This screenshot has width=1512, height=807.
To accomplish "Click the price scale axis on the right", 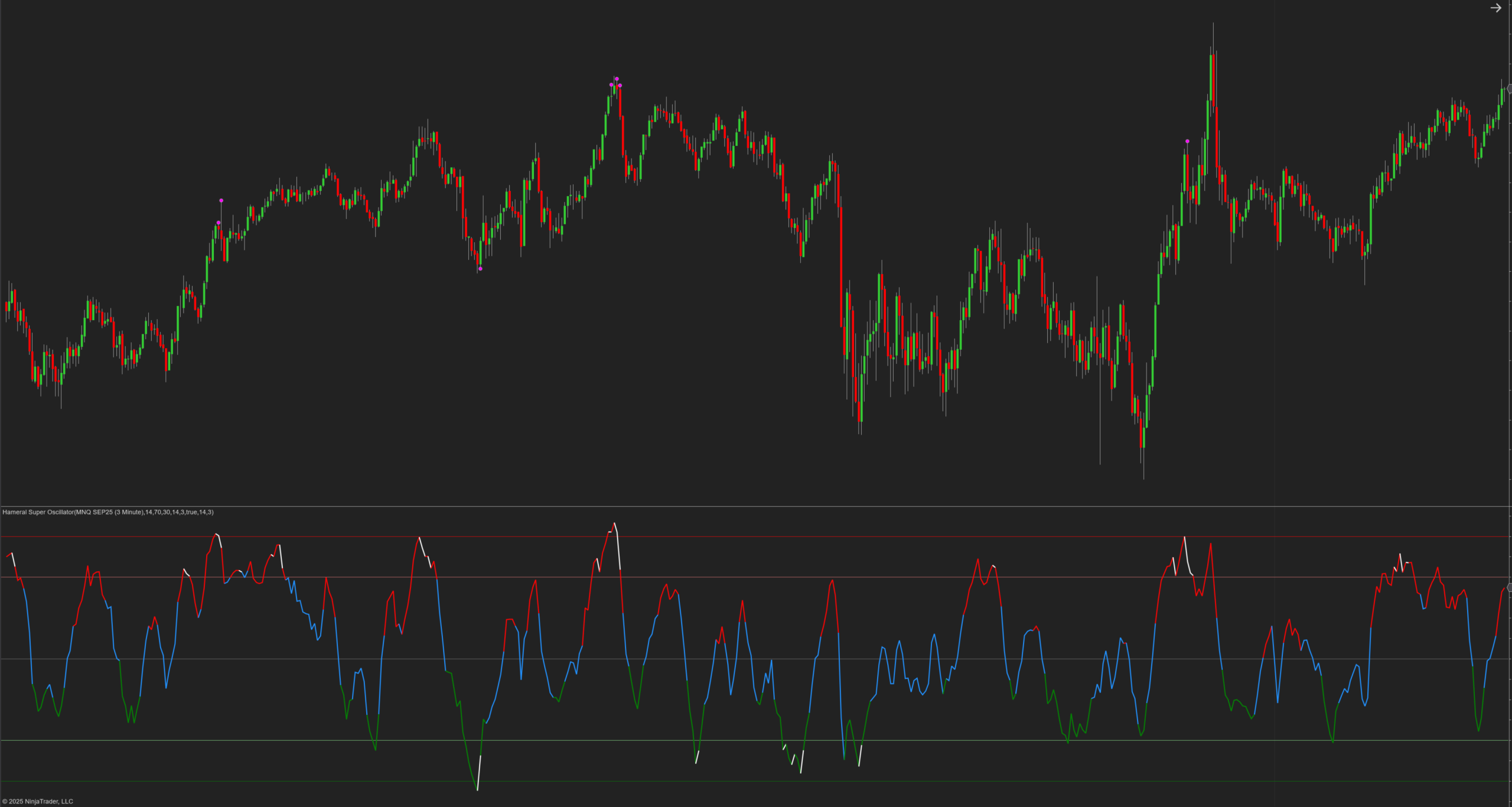I will pyautogui.click(x=1510, y=295).
